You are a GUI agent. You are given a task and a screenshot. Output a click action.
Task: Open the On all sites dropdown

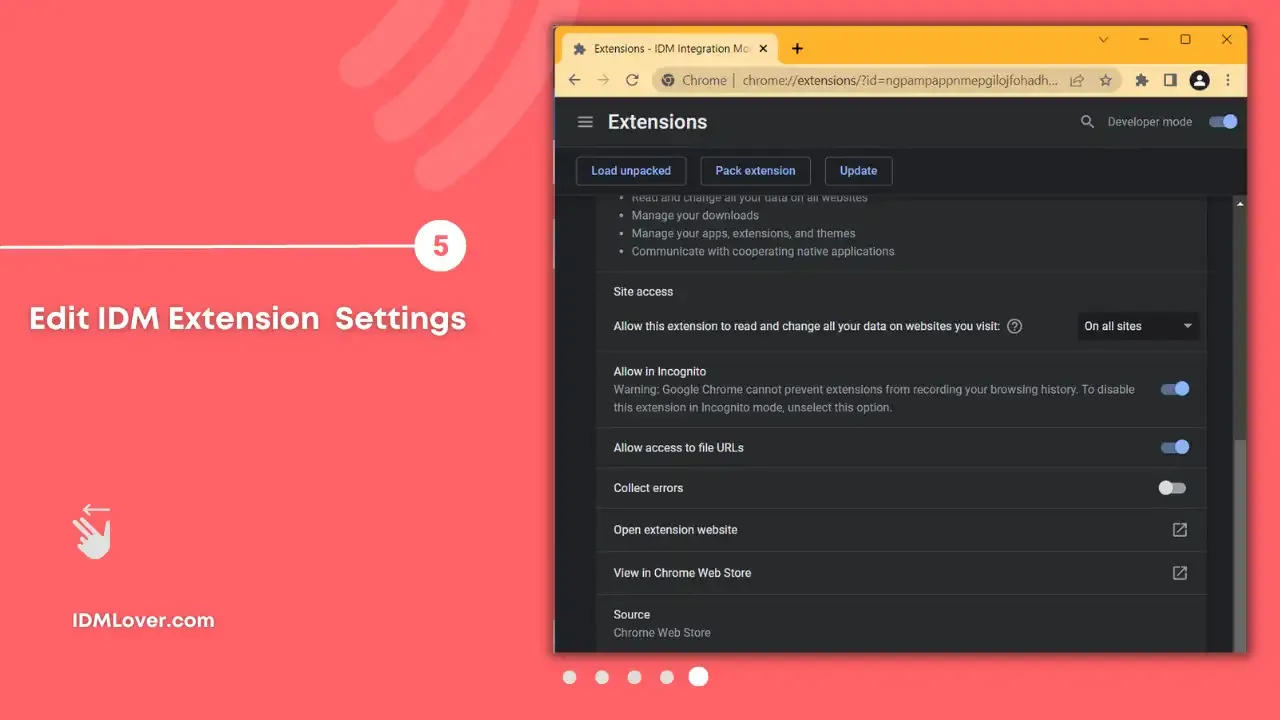point(1137,325)
